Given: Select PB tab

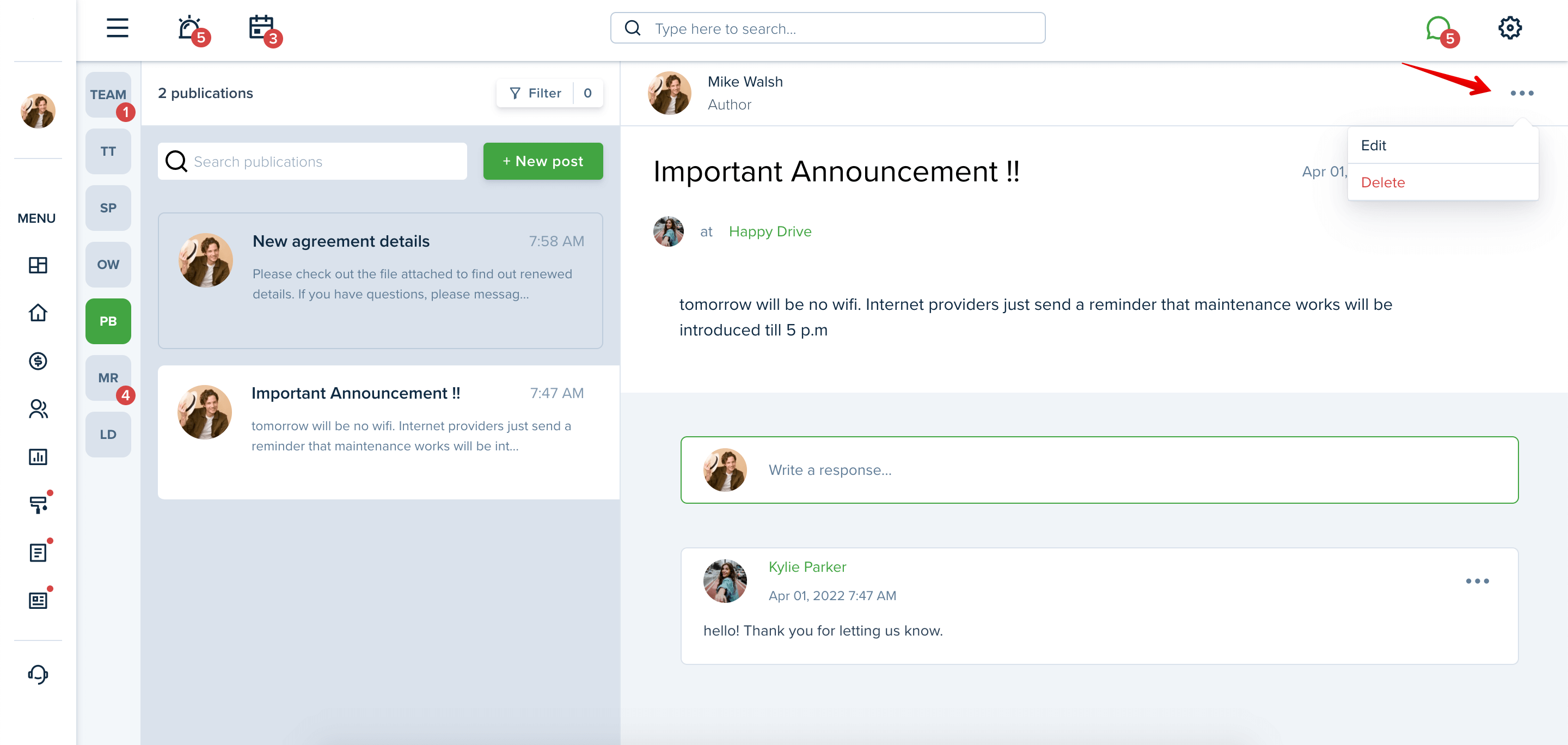Looking at the screenshot, I should 108,321.
